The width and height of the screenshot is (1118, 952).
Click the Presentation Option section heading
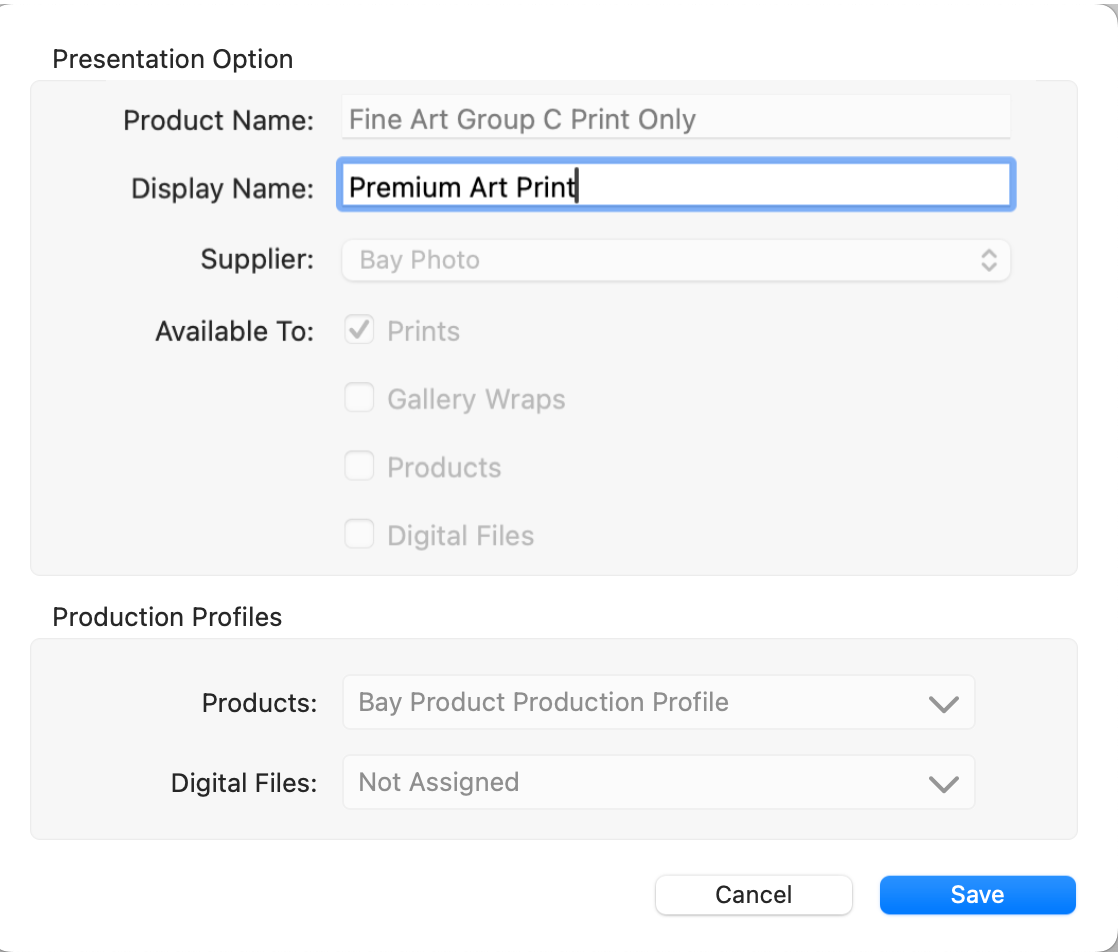point(172,59)
